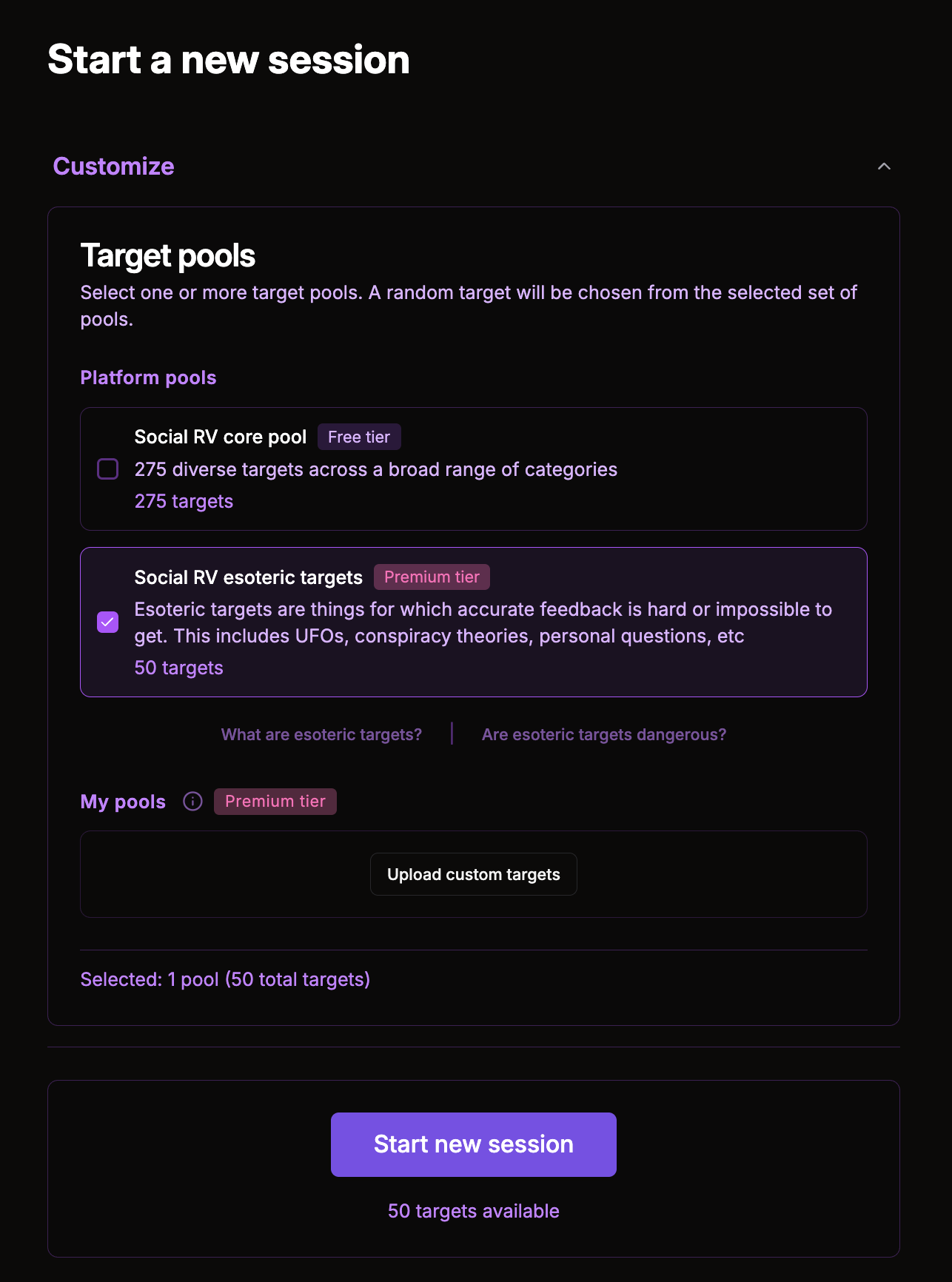Click Premium tier badge next to My pools
This screenshot has width=952, height=1282.
[275, 802]
